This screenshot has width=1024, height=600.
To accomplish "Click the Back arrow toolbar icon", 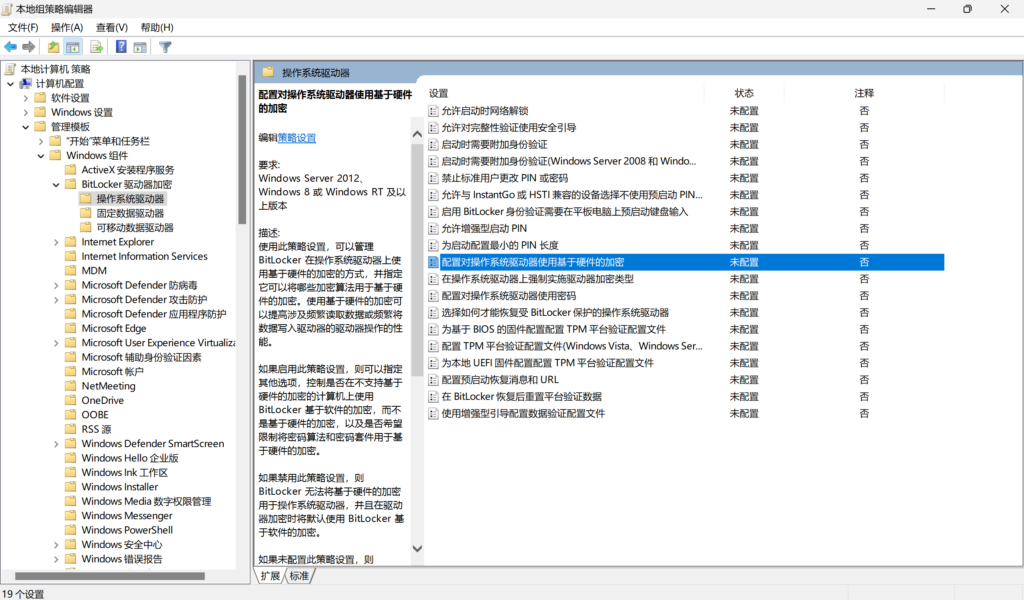I will 11,47.
